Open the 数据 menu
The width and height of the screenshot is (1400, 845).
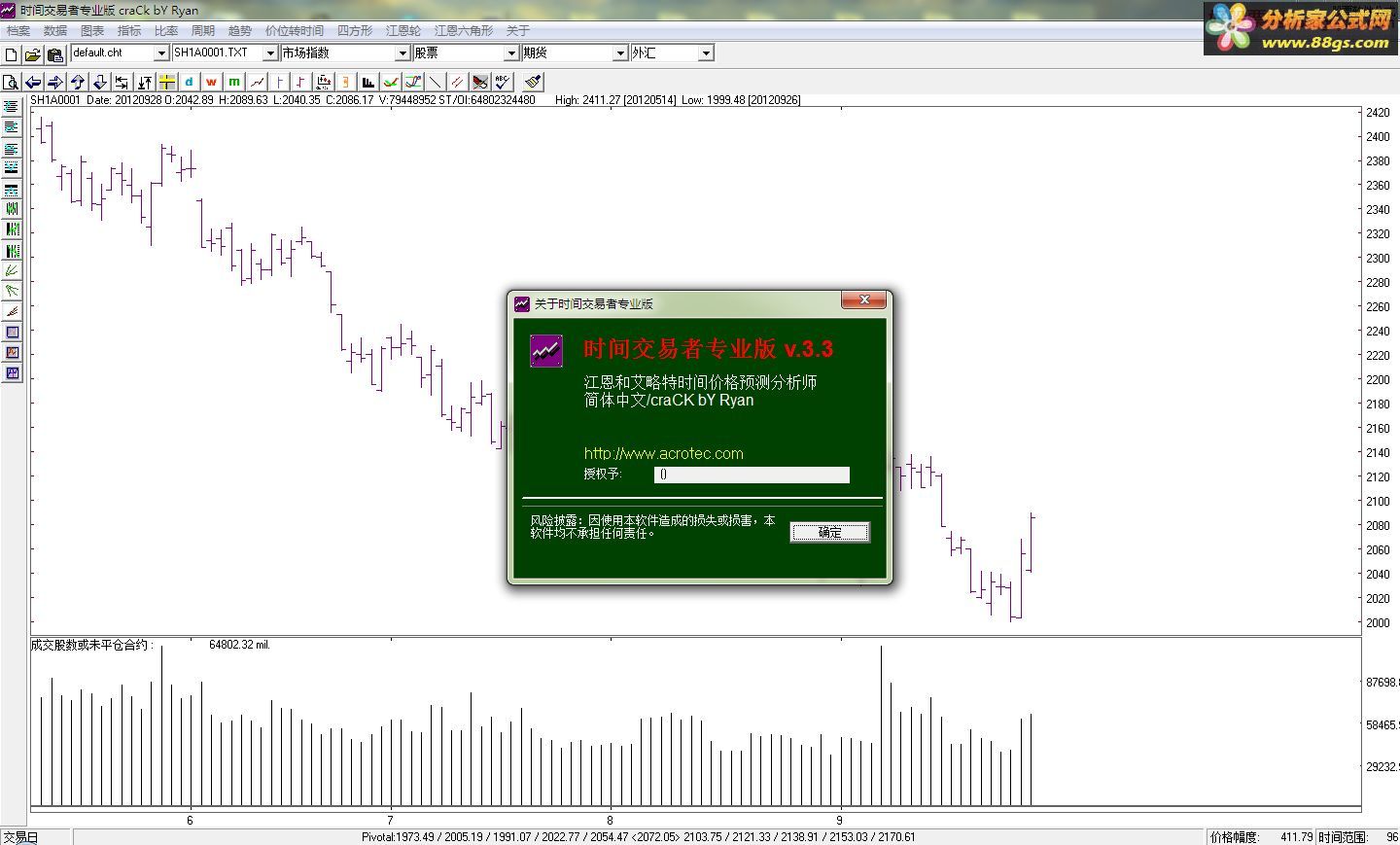55,31
